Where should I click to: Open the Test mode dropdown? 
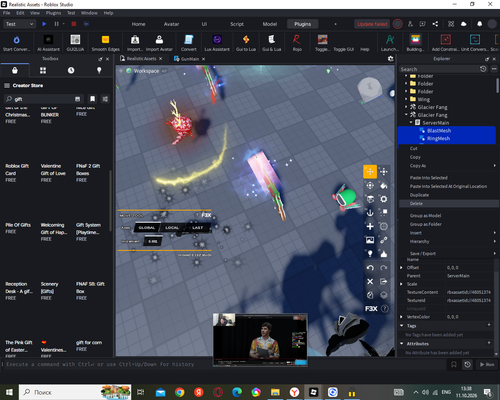tap(19, 24)
